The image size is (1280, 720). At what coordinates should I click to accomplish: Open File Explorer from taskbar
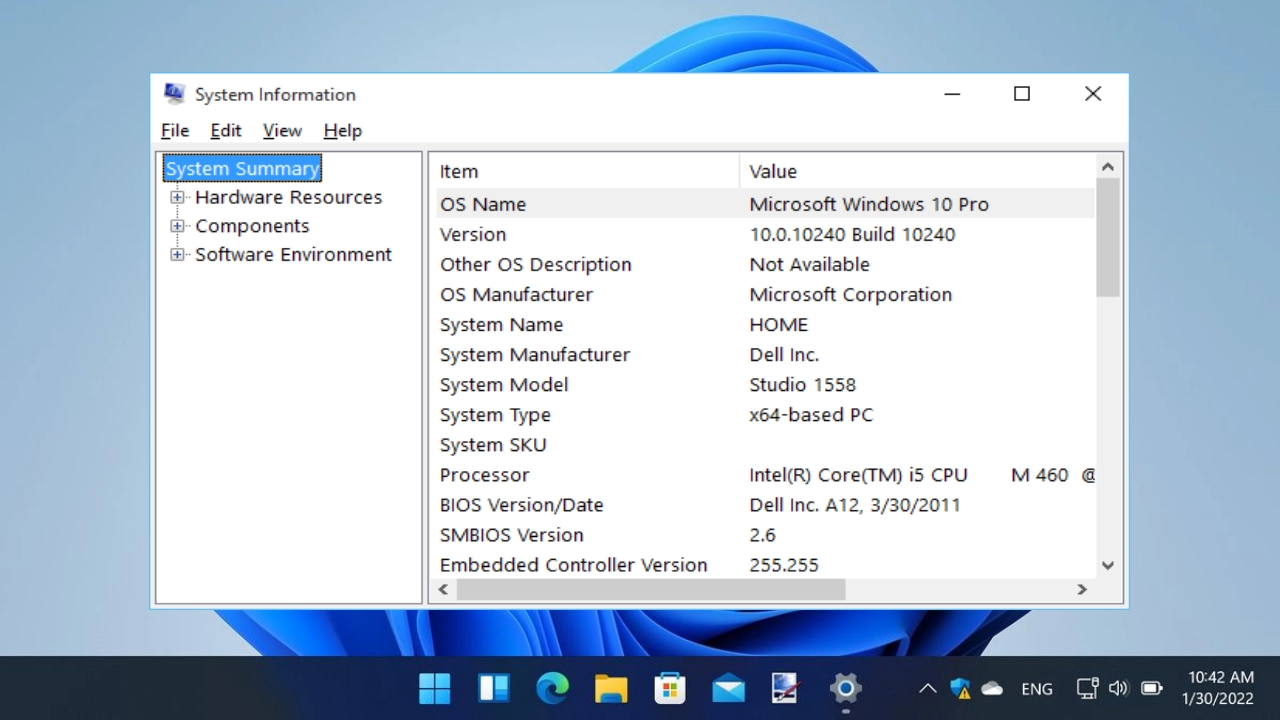point(611,688)
